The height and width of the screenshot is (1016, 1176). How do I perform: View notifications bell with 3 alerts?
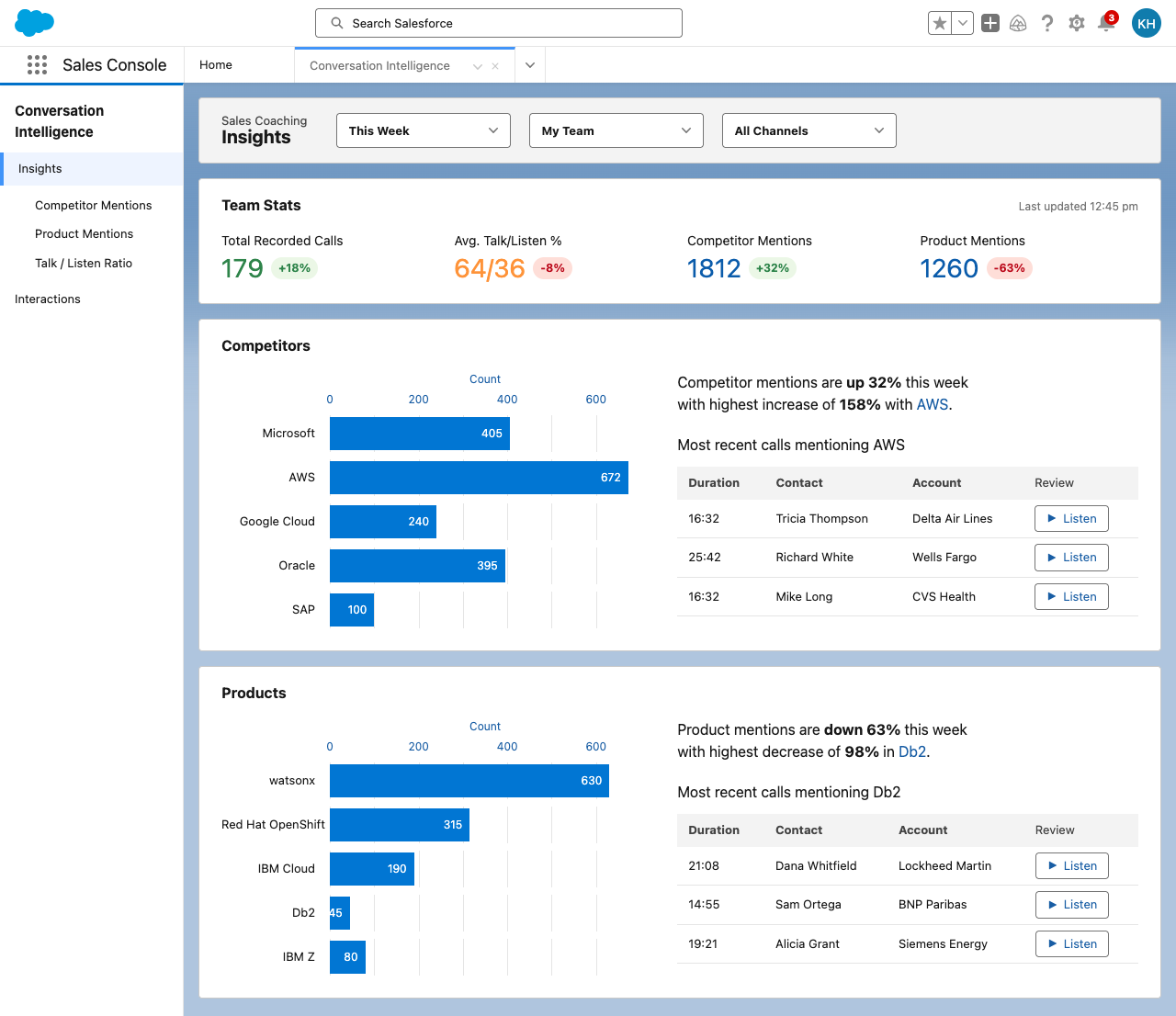click(1107, 22)
